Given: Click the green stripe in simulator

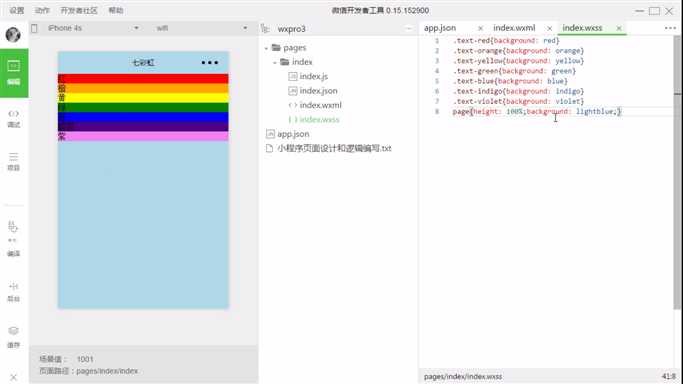Looking at the screenshot, I should [x=143, y=107].
